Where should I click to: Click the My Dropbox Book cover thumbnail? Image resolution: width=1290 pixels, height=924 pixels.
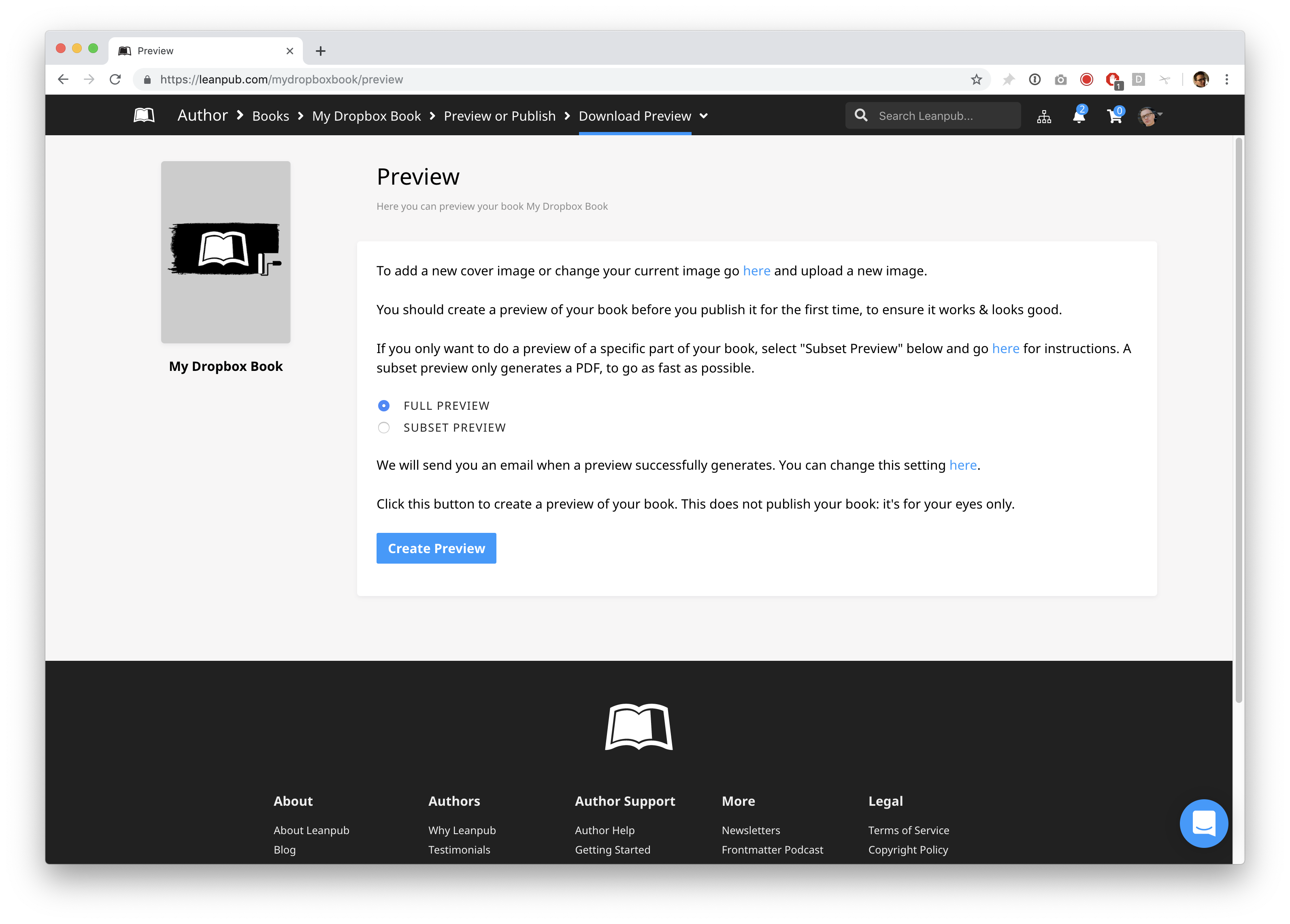(x=226, y=252)
